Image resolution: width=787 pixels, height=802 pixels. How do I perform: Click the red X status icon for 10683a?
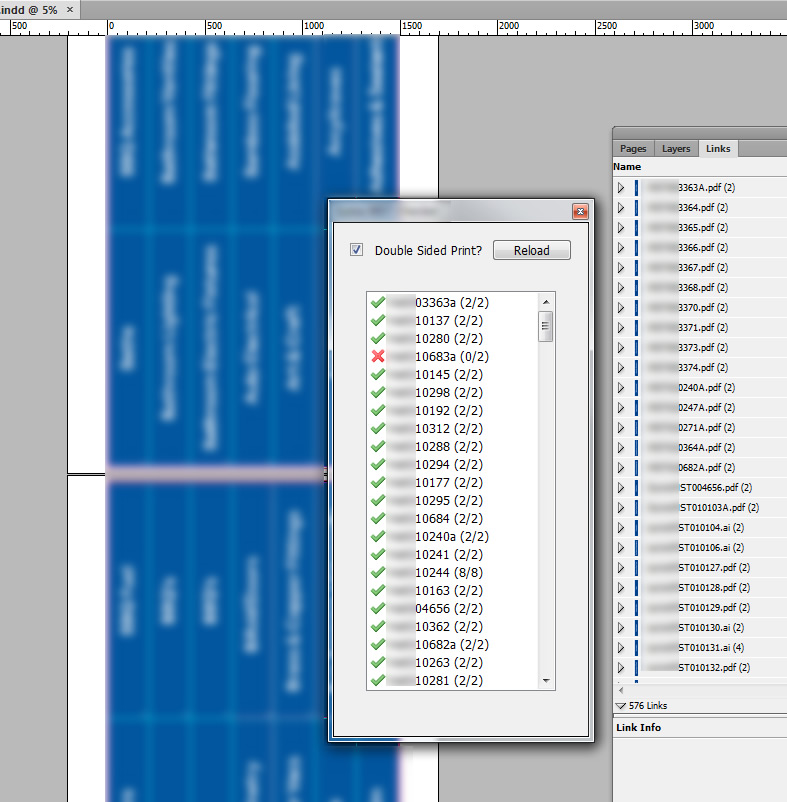coord(378,356)
